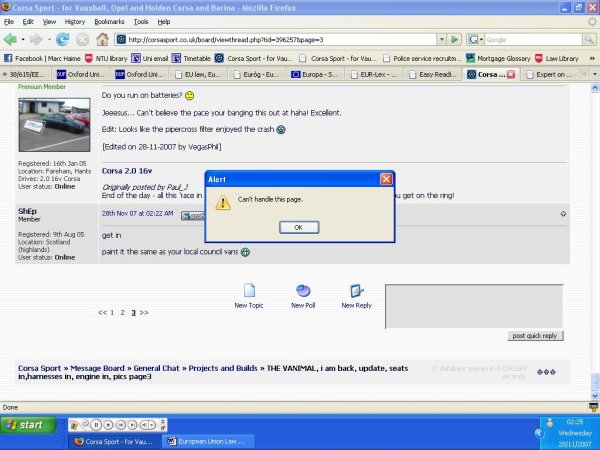
Task: Click the New Reply icon
Action: point(356,292)
